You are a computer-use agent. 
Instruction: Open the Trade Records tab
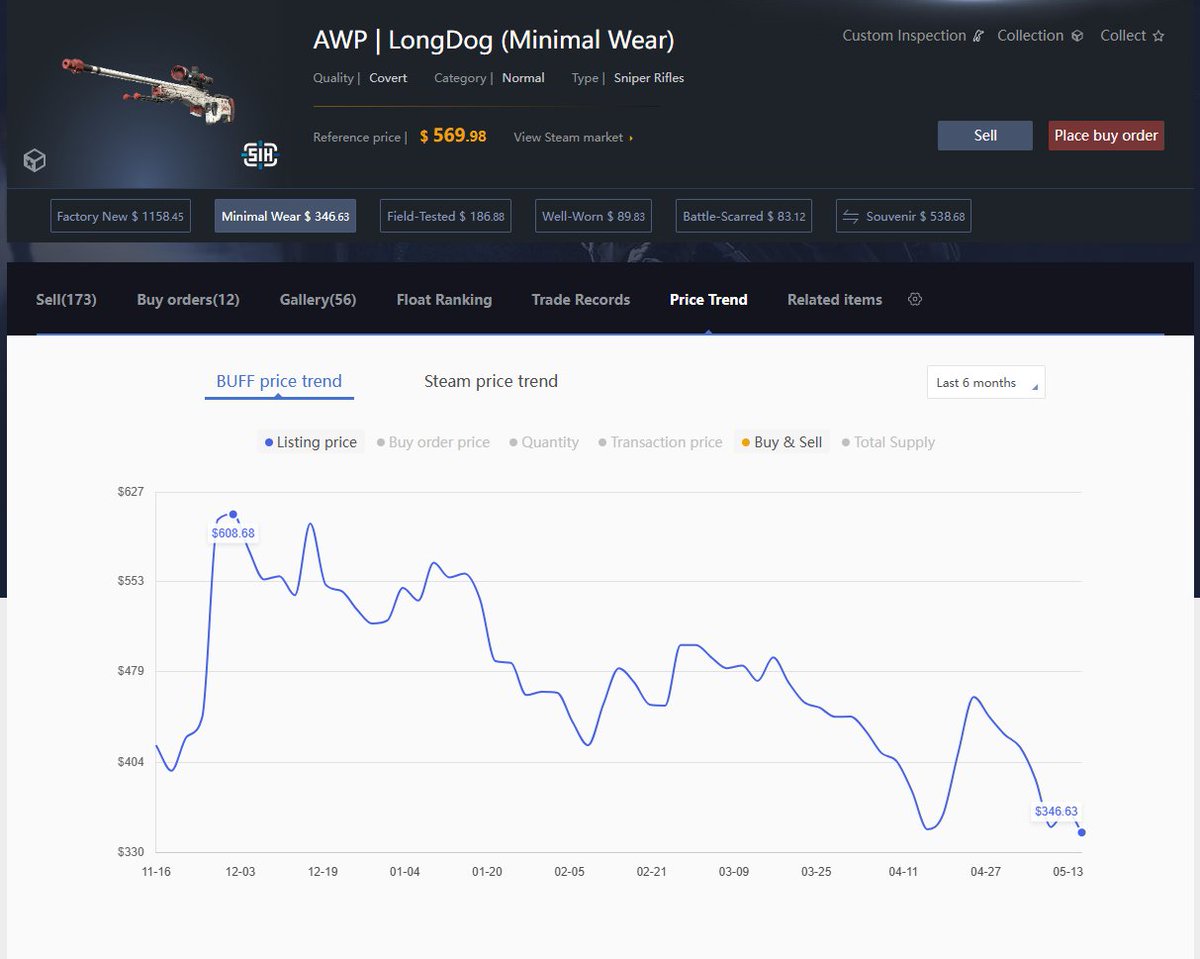pos(581,299)
